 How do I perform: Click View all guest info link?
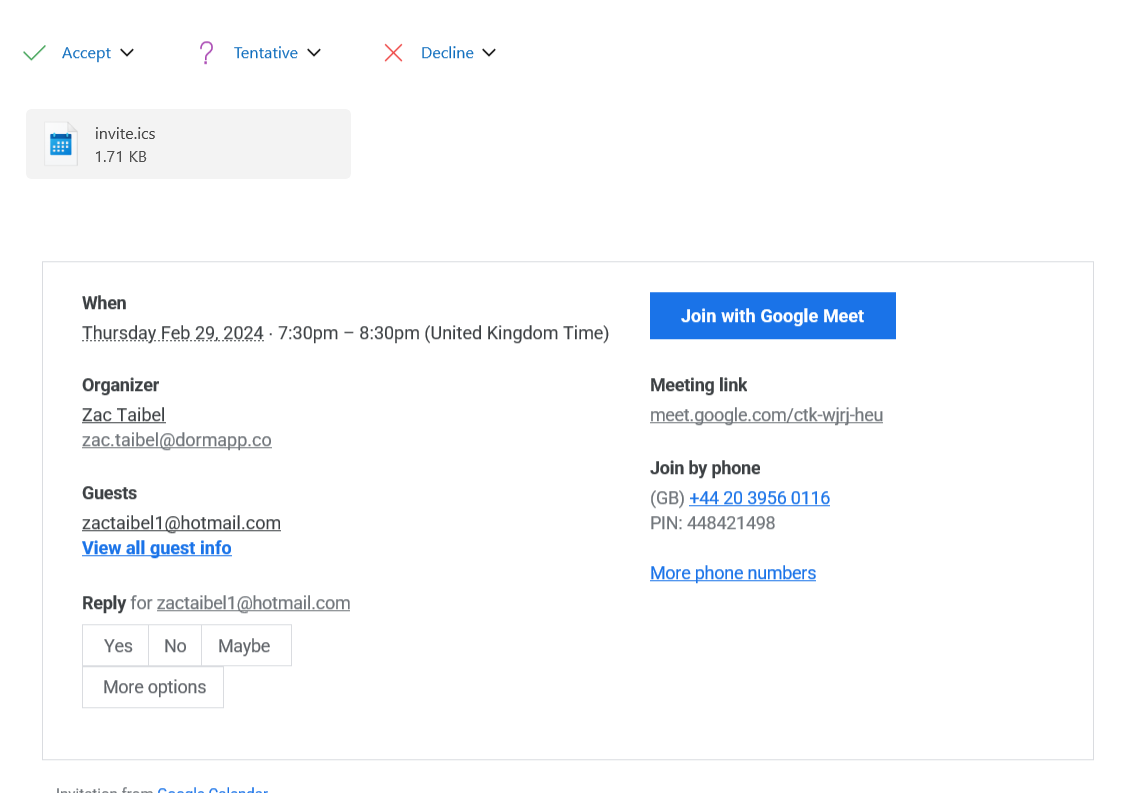click(x=157, y=548)
